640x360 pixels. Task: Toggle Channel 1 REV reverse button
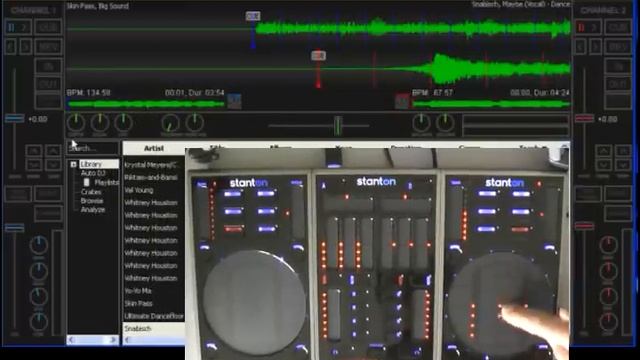49,47
